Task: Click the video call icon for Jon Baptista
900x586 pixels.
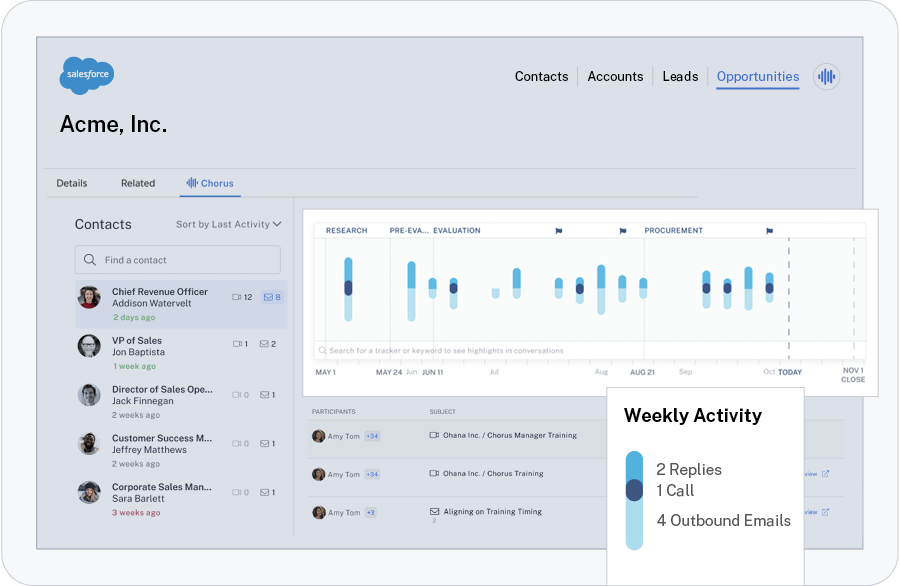Action: click(x=237, y=344)
